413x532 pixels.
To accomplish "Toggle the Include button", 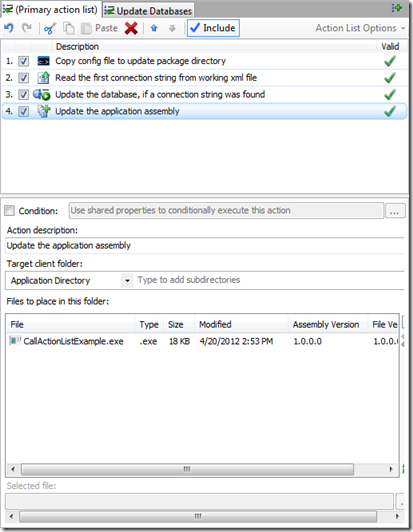I will coord(213,28).
